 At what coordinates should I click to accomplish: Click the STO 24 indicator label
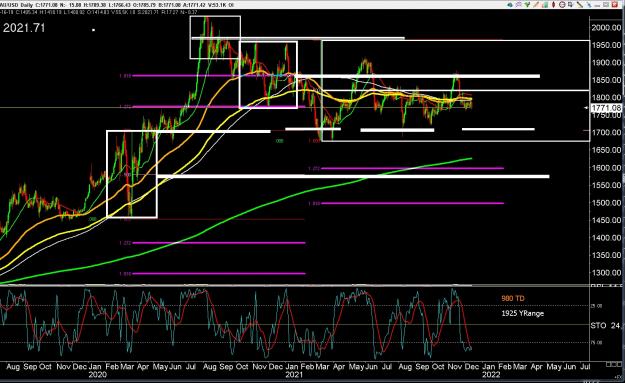(x=606, y=326)
